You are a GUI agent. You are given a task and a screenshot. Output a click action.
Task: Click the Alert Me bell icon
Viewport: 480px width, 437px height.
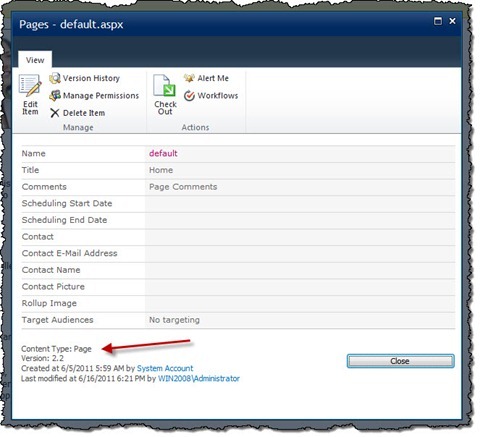coord(189,78)
